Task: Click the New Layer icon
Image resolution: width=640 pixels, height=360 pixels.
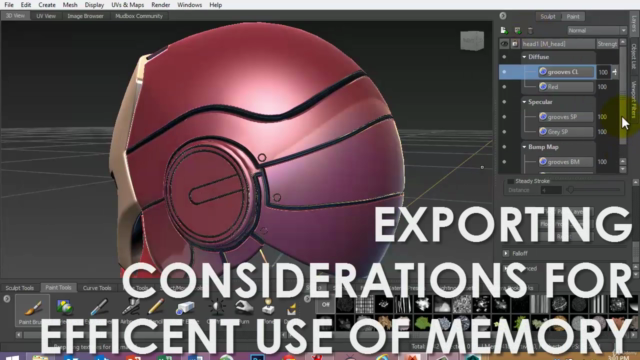Action: (x=504, y=31)
